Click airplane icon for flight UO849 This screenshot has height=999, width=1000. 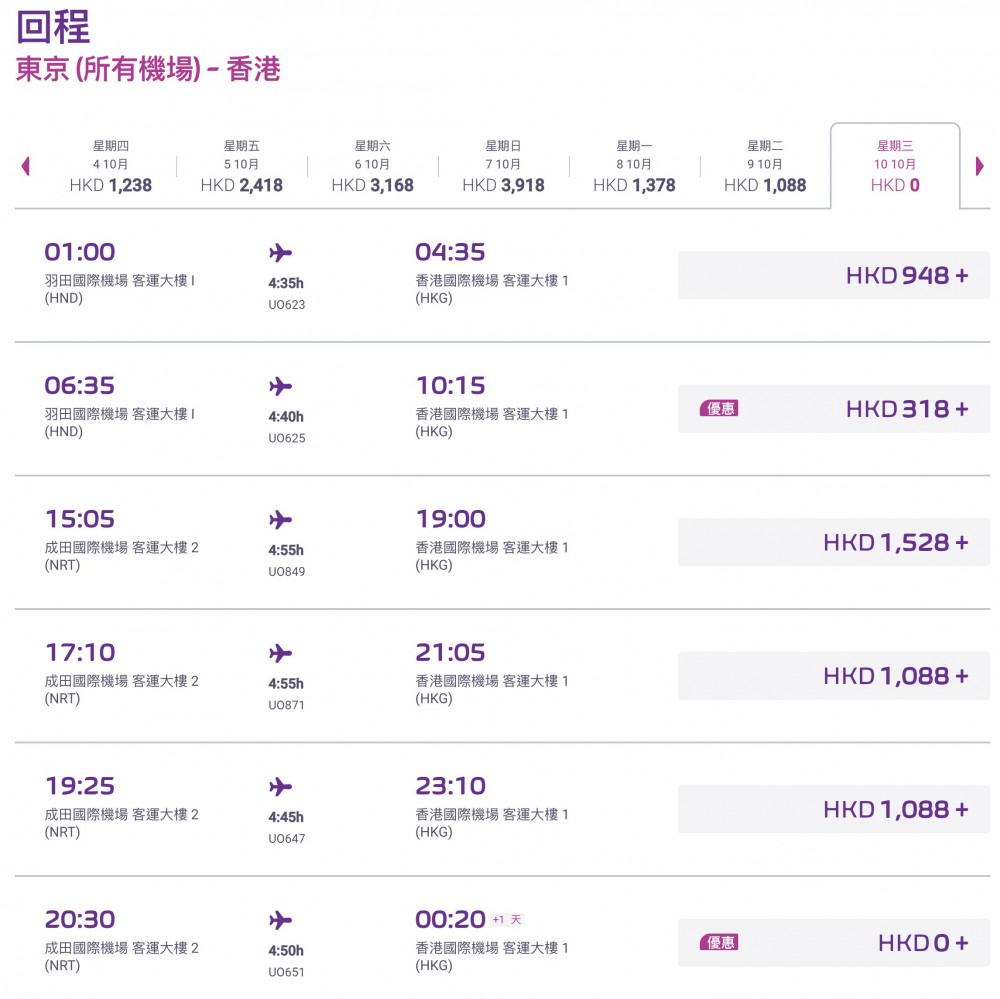281,520
